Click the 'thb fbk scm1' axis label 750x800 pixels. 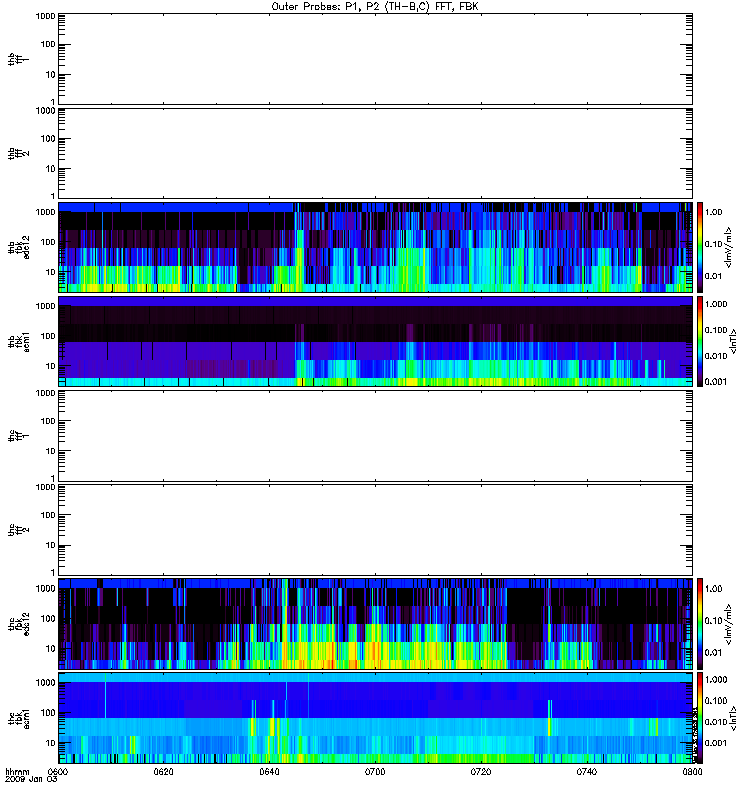click(19, 341)
